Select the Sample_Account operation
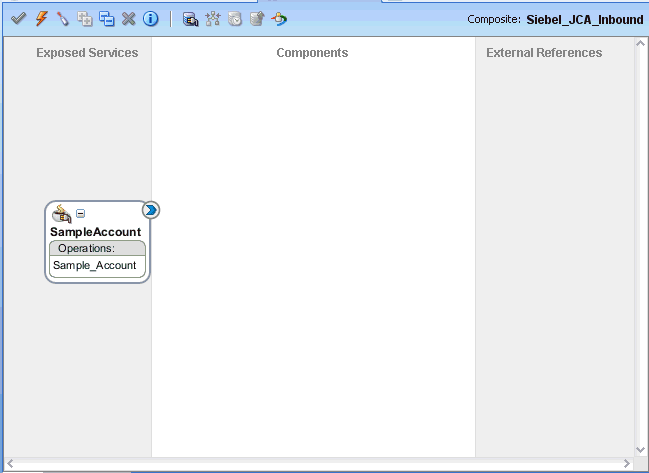The image size is (649, 473). click(x=95, y=265)
